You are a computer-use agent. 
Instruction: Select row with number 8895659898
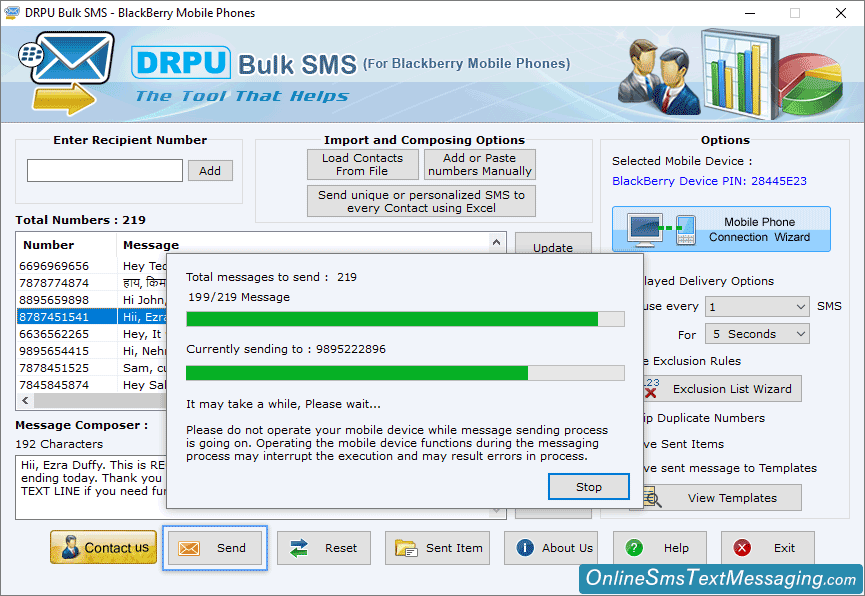click(92, 300)
